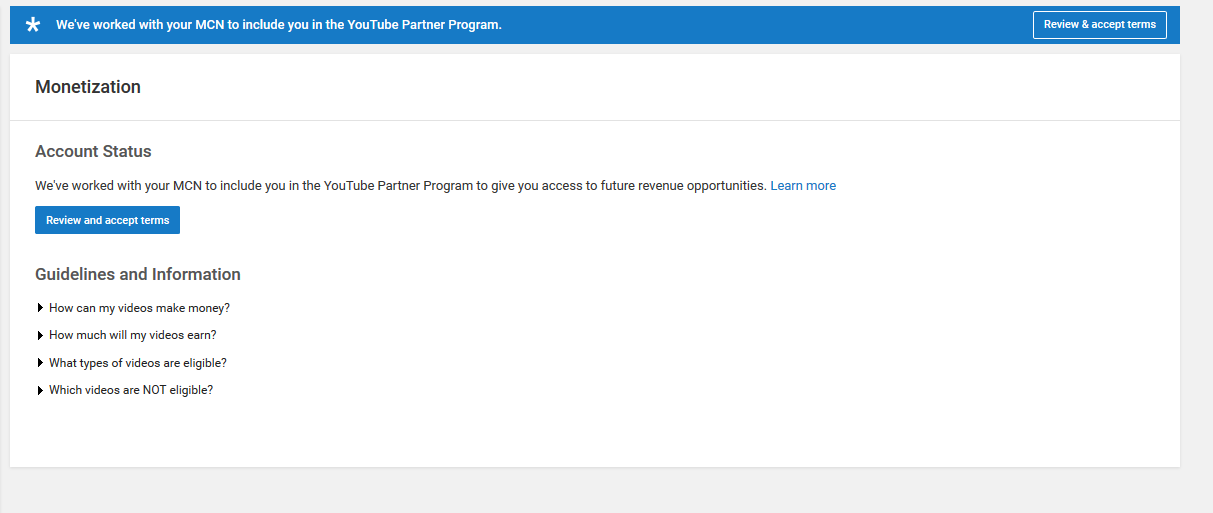The height and width of the screenshot is (513, 1213).
Task: Click the "Guidelines and Information" heading
Action: (x=138, y=274)
